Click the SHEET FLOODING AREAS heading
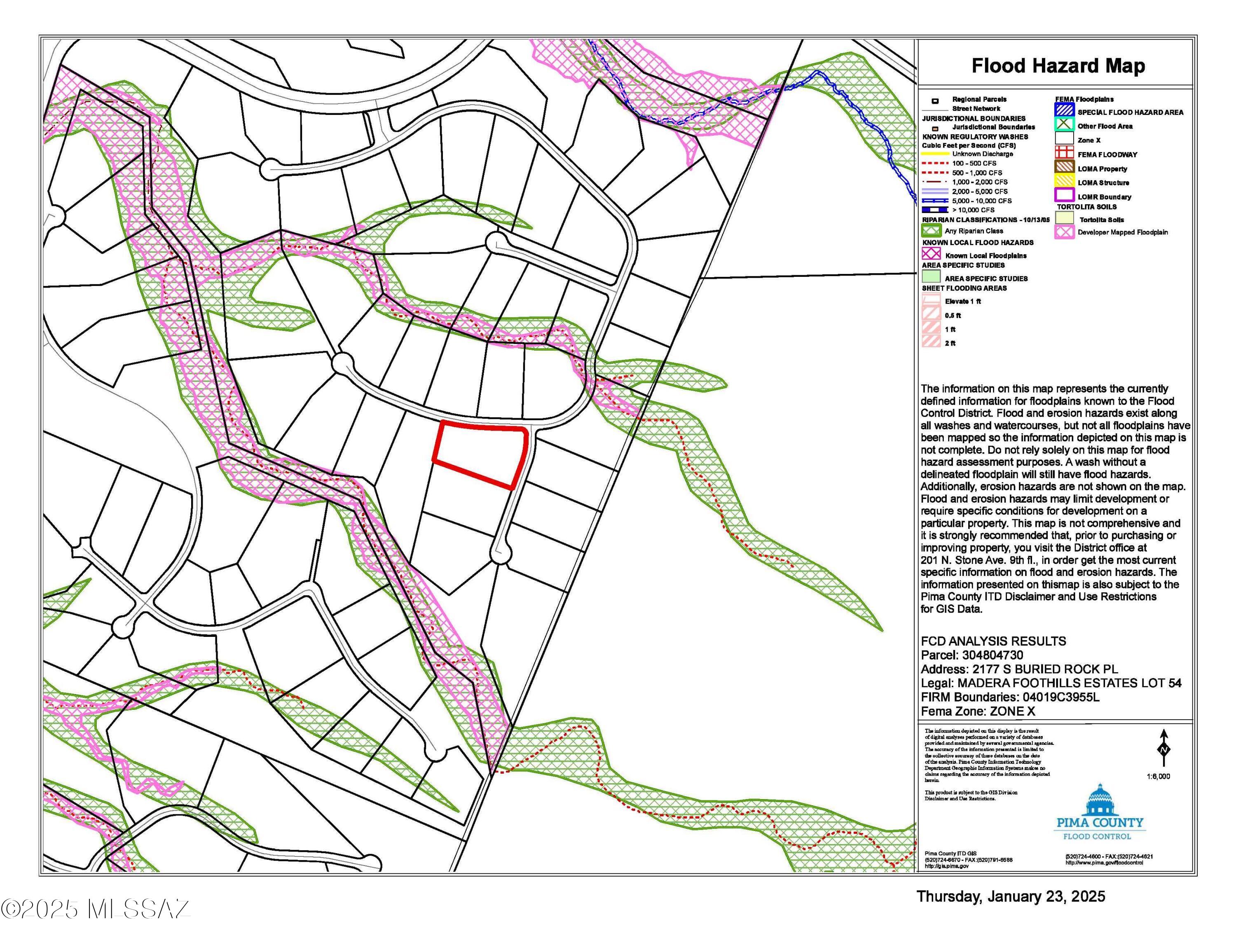This screenshot has height=952, width=1236. (964, 288)
